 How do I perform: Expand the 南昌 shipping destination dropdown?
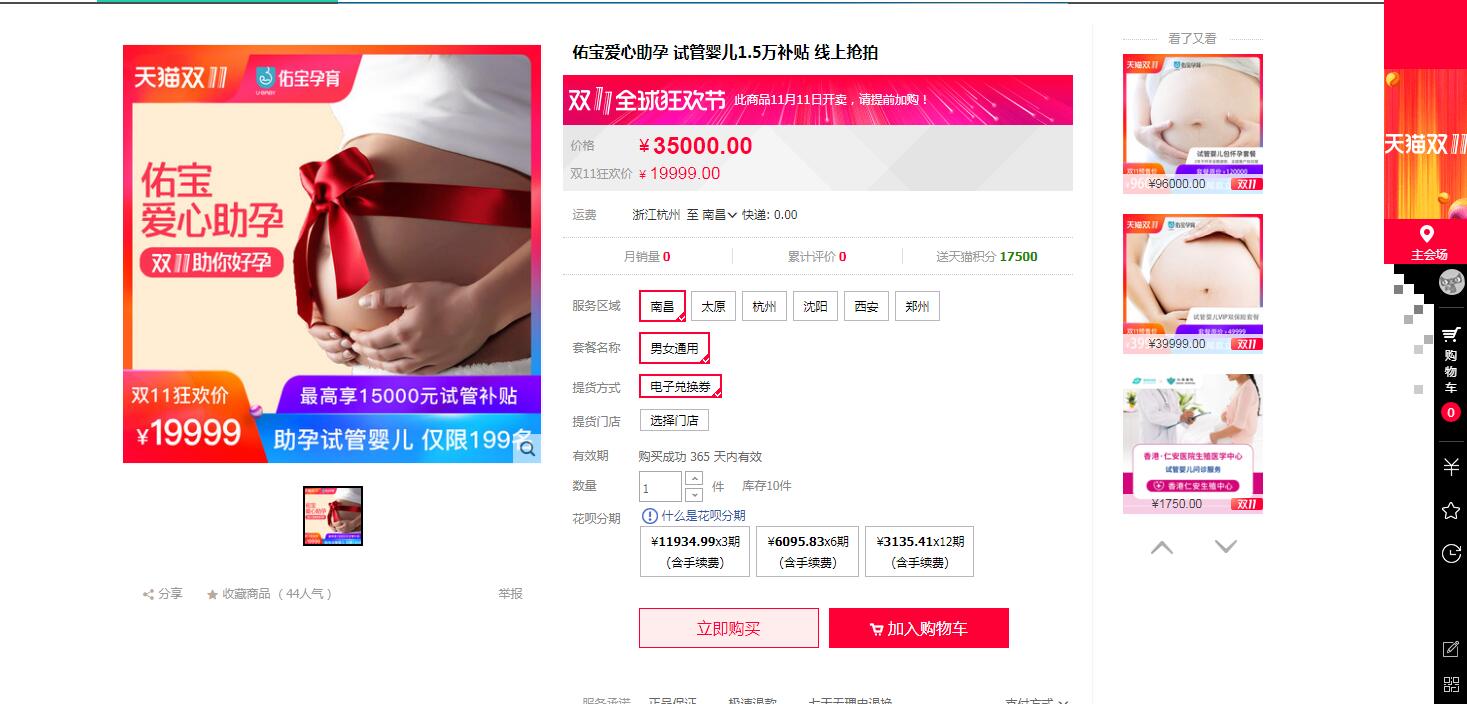pos(720,215)
